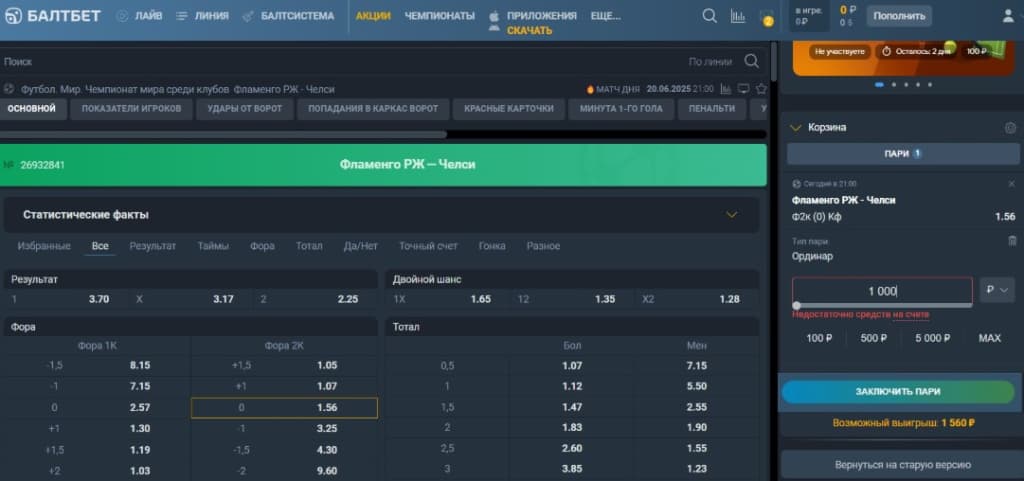Filter markets by Результат

[x=153, y=247]
